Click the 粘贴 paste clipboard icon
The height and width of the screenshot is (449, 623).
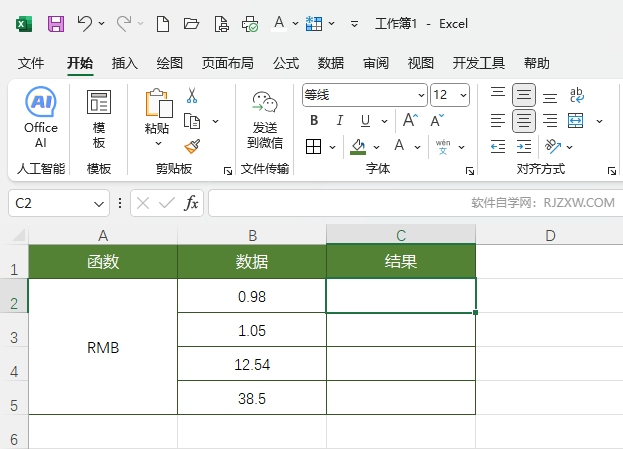coord(159,103)
